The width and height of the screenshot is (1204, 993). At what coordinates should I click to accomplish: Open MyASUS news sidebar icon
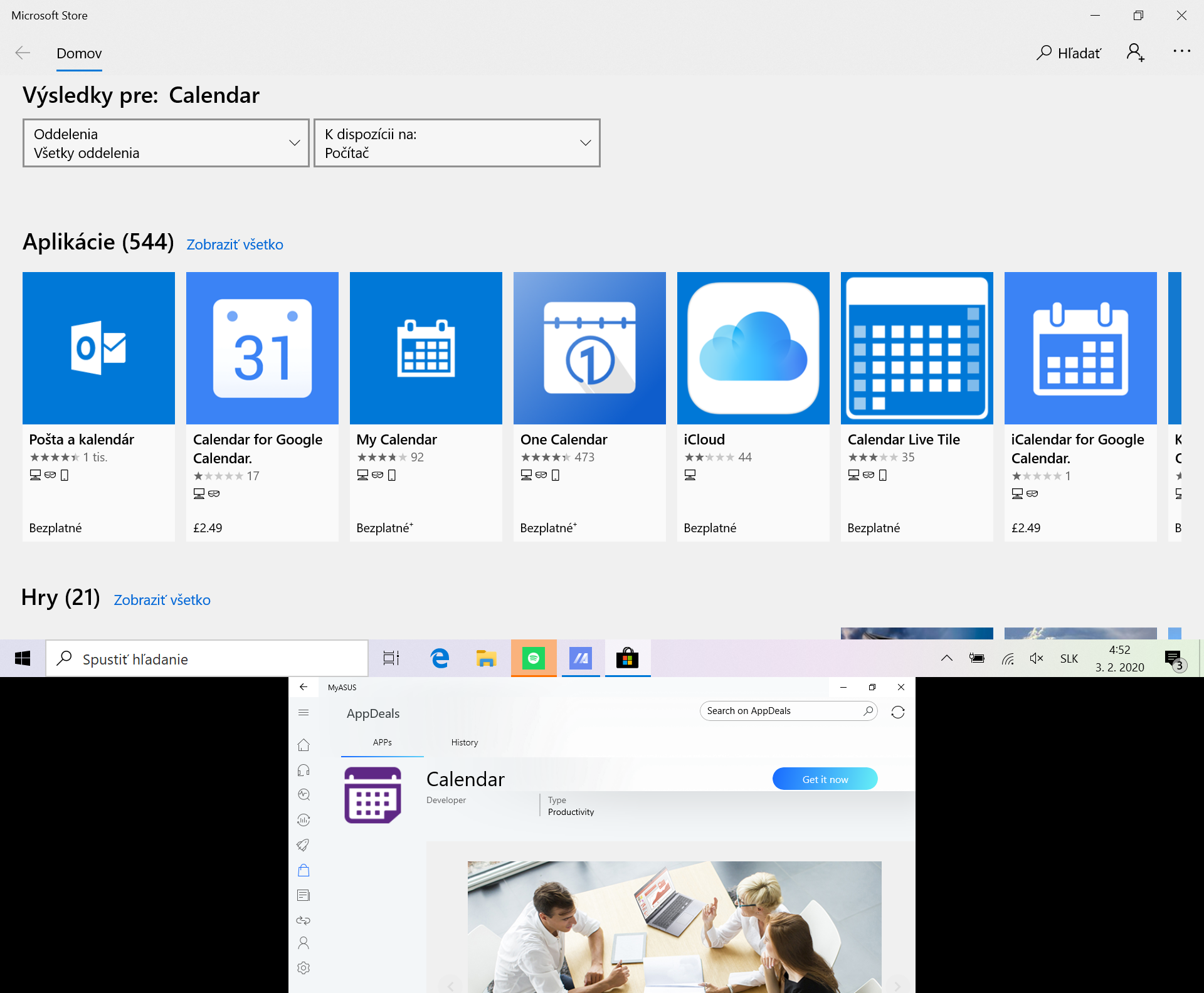[x=304, y=895]
